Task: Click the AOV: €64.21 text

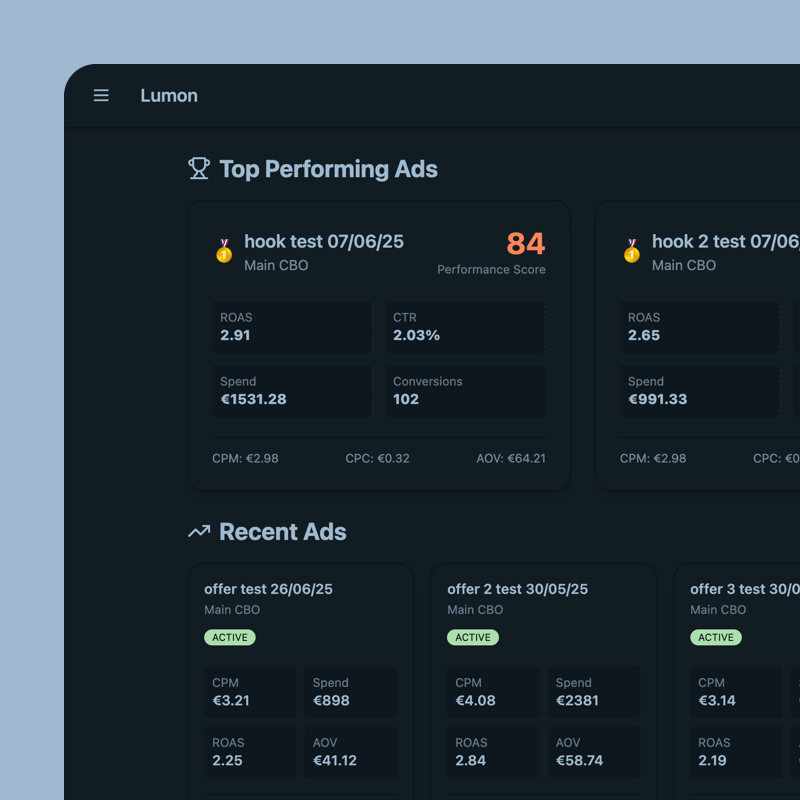Action: pyautogui.click(x=511, y=458)
